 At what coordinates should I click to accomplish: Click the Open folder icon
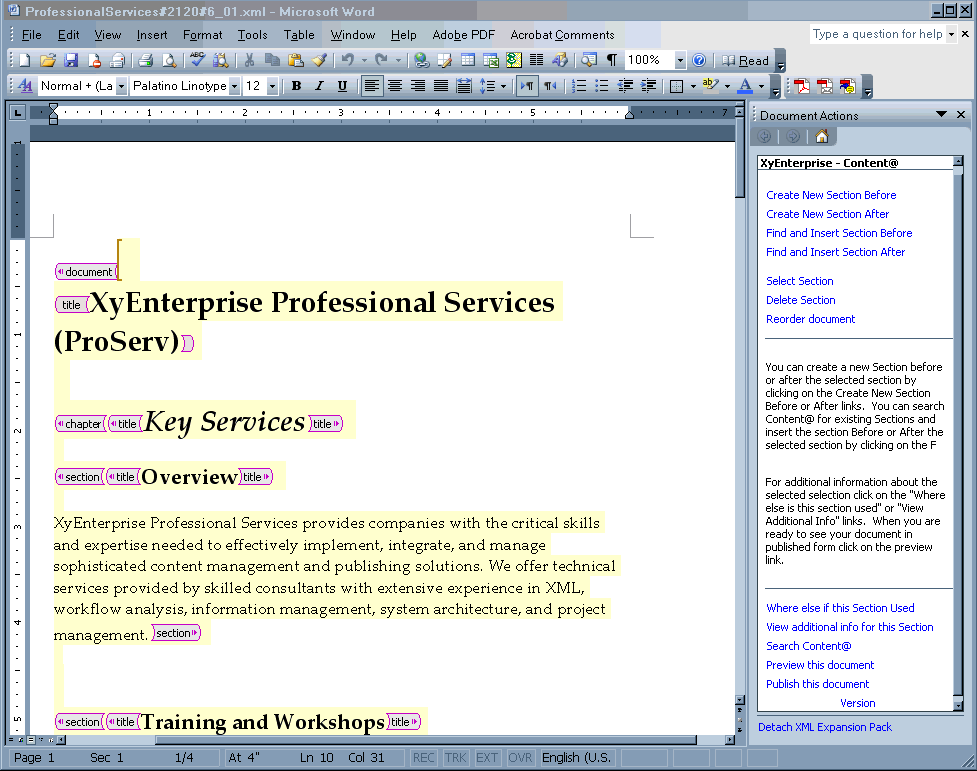click(47, 60)
